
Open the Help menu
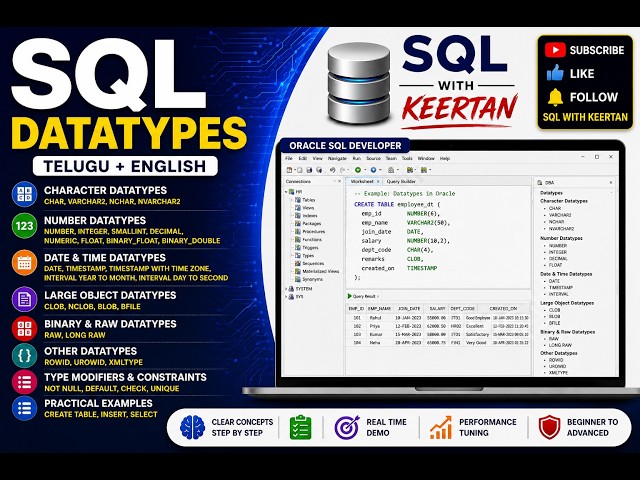(x=444, y=158)
